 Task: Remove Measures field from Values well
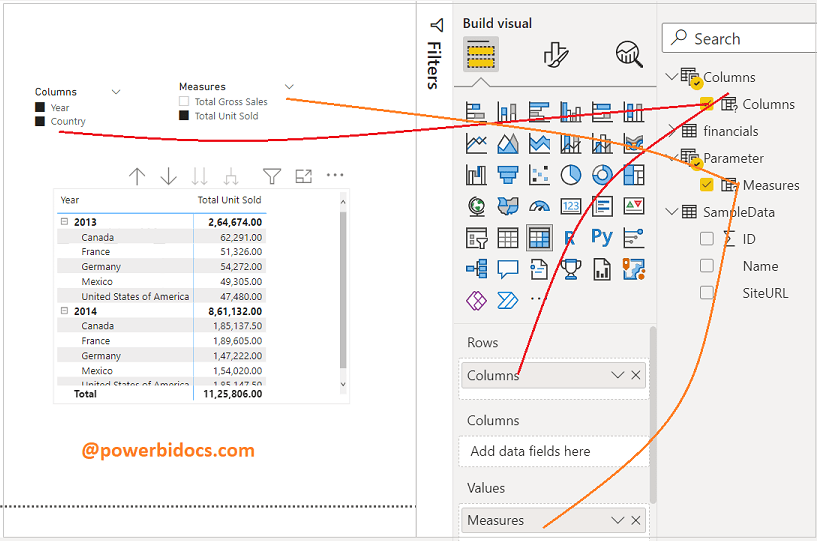click(636, 520)
